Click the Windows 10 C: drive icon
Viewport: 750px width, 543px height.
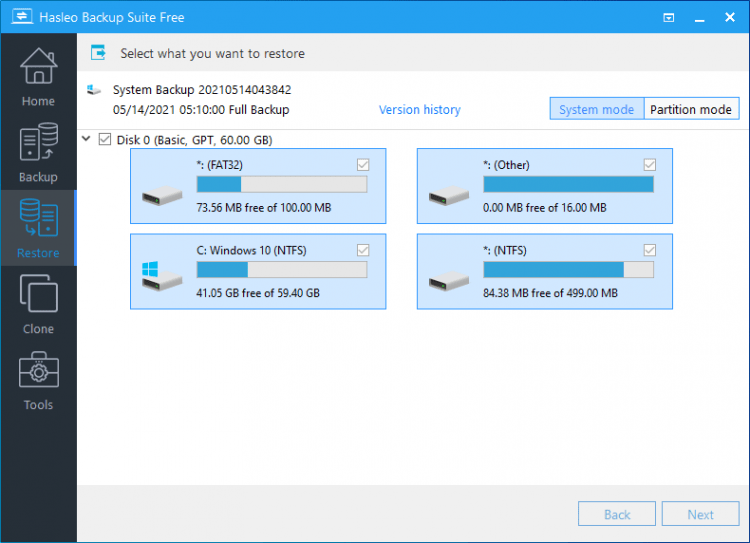pos(162,276)
